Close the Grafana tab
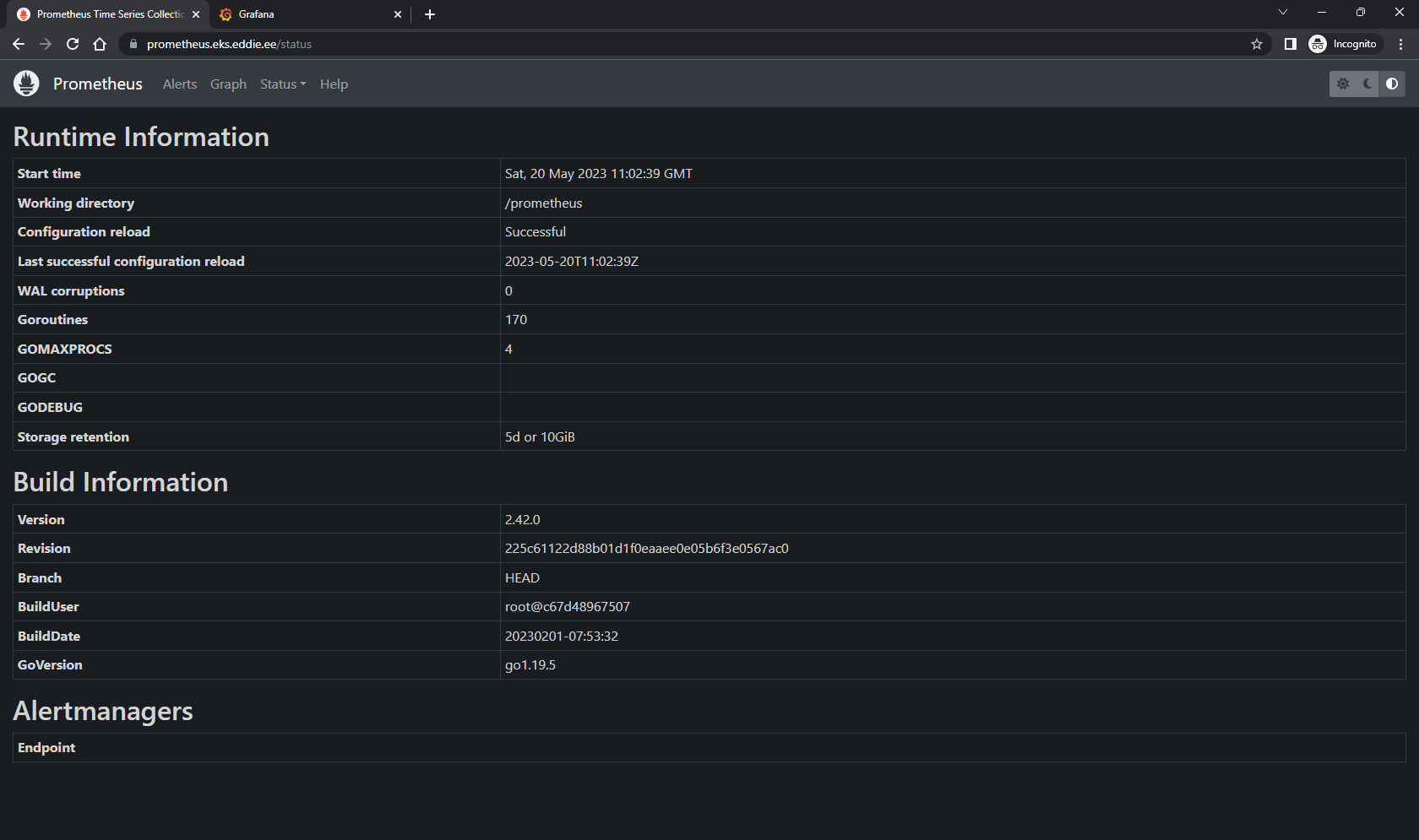Viewport: 1419px width, 840px height. coord(398,14)
